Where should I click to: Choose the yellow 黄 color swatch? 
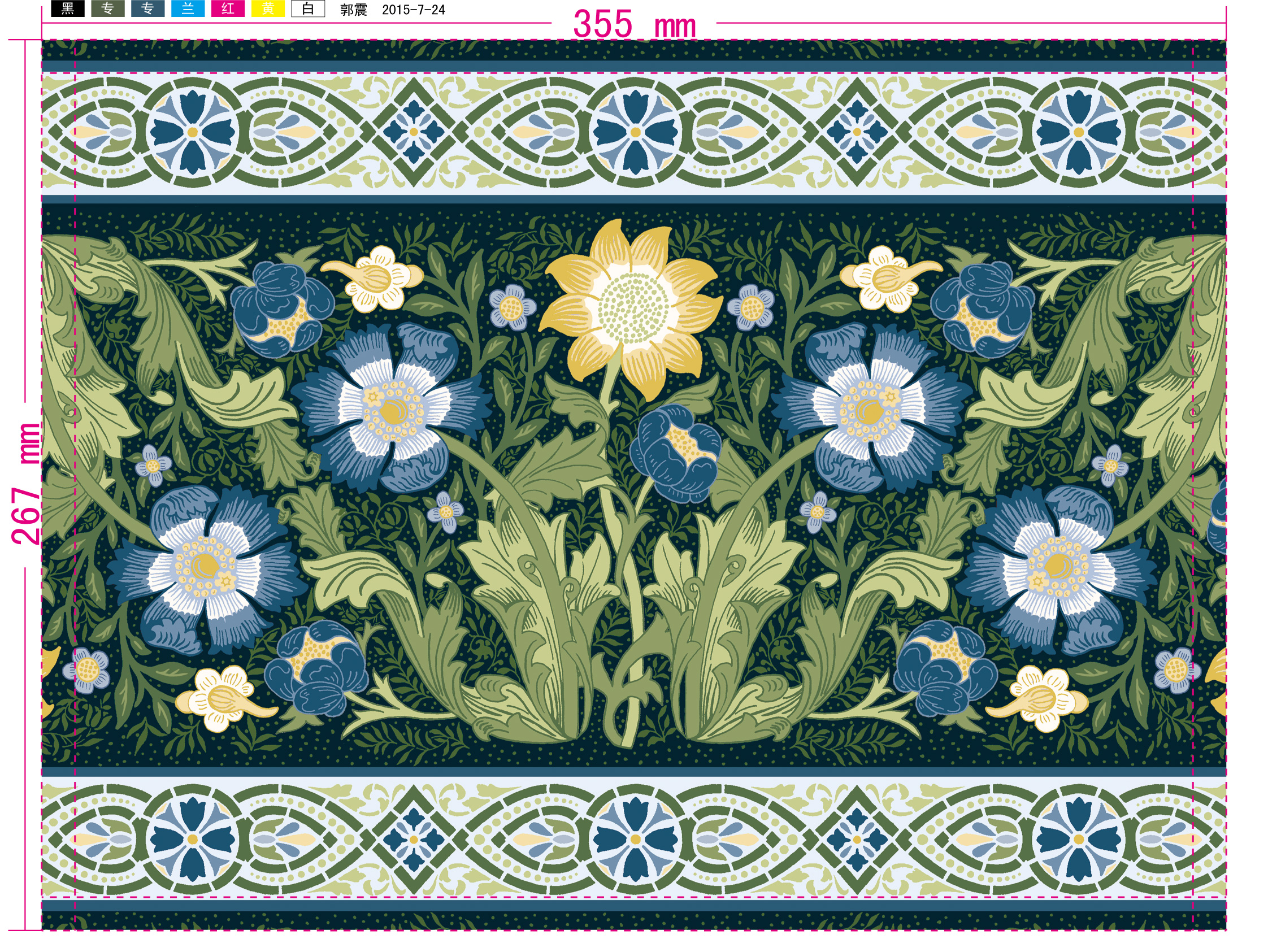[268, 8]
